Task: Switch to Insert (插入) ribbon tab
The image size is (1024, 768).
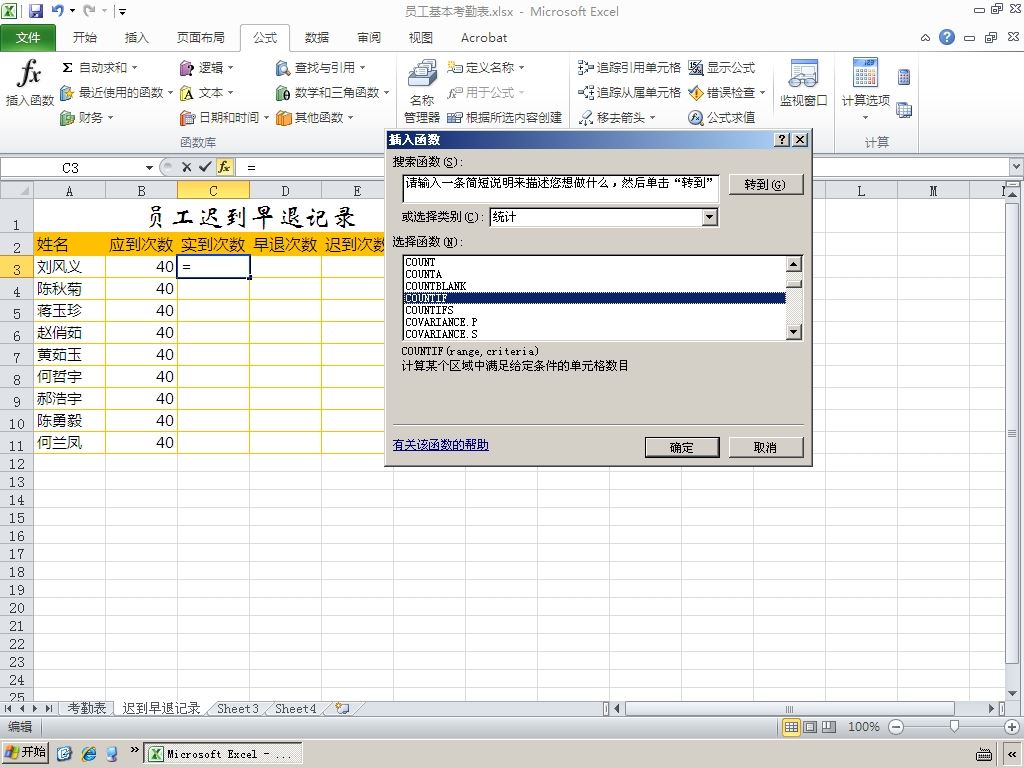Action: pyautogui.click(x=136, y=38)
